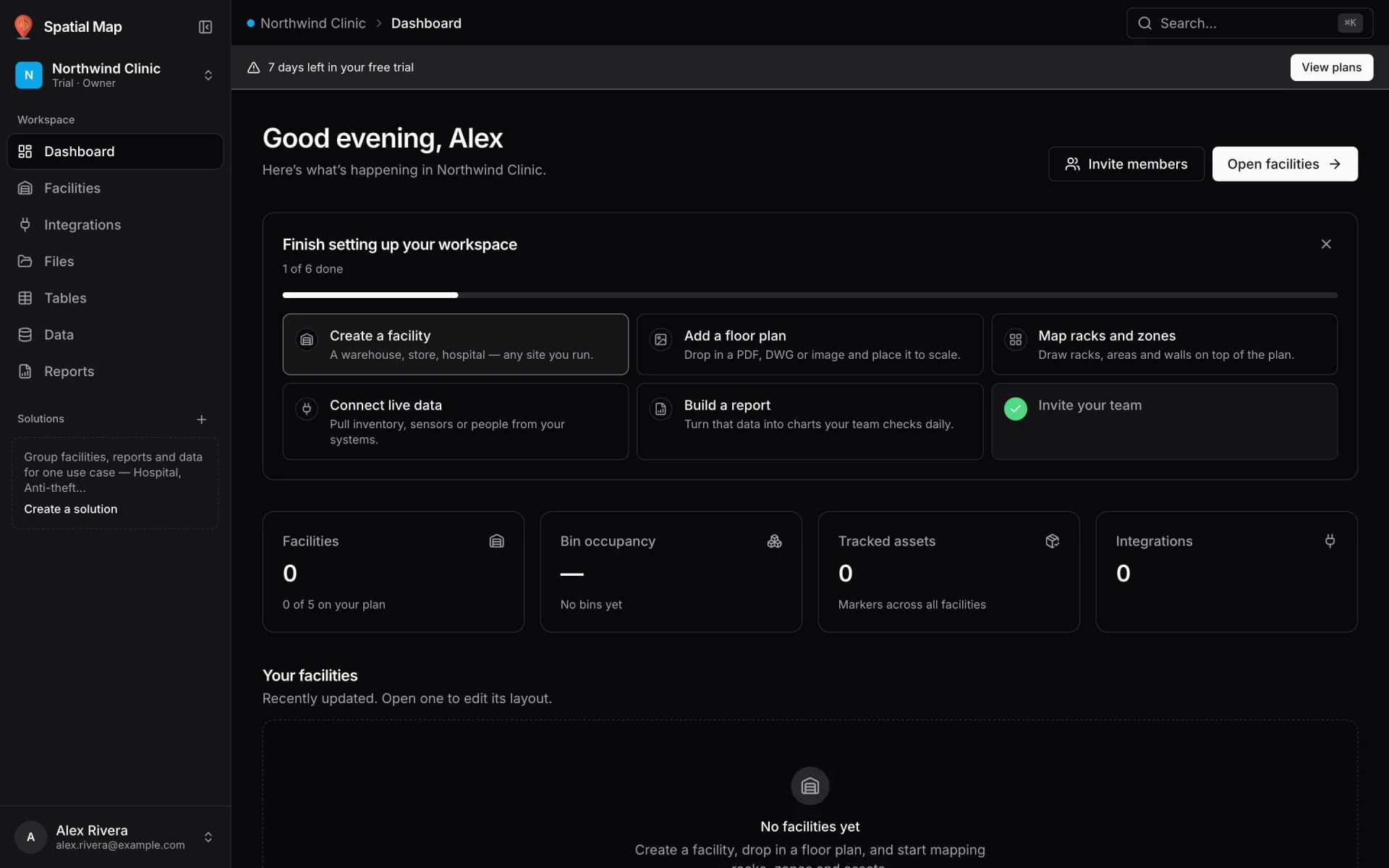Add a new solution with plus icon
The image size is (1389, 868).
201,420
